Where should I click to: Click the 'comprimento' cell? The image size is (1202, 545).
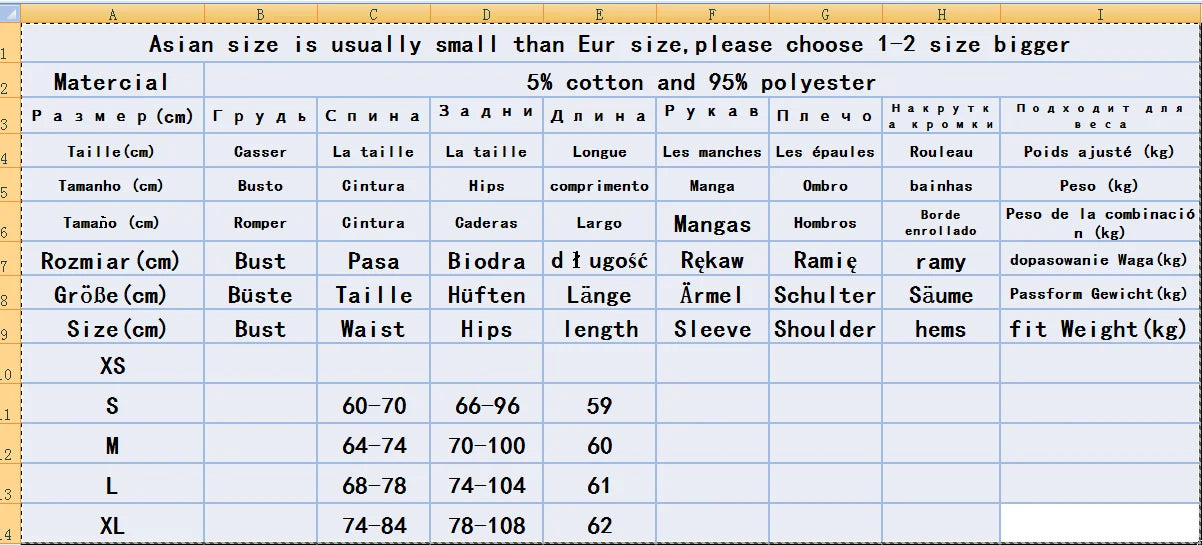pos(600,185)
